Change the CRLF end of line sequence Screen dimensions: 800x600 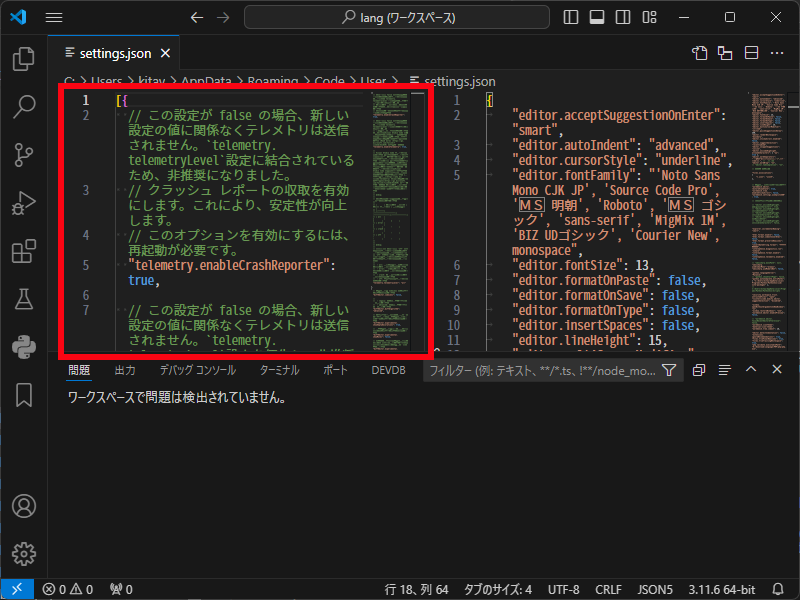pyautogui.click(x=608, y=590)
